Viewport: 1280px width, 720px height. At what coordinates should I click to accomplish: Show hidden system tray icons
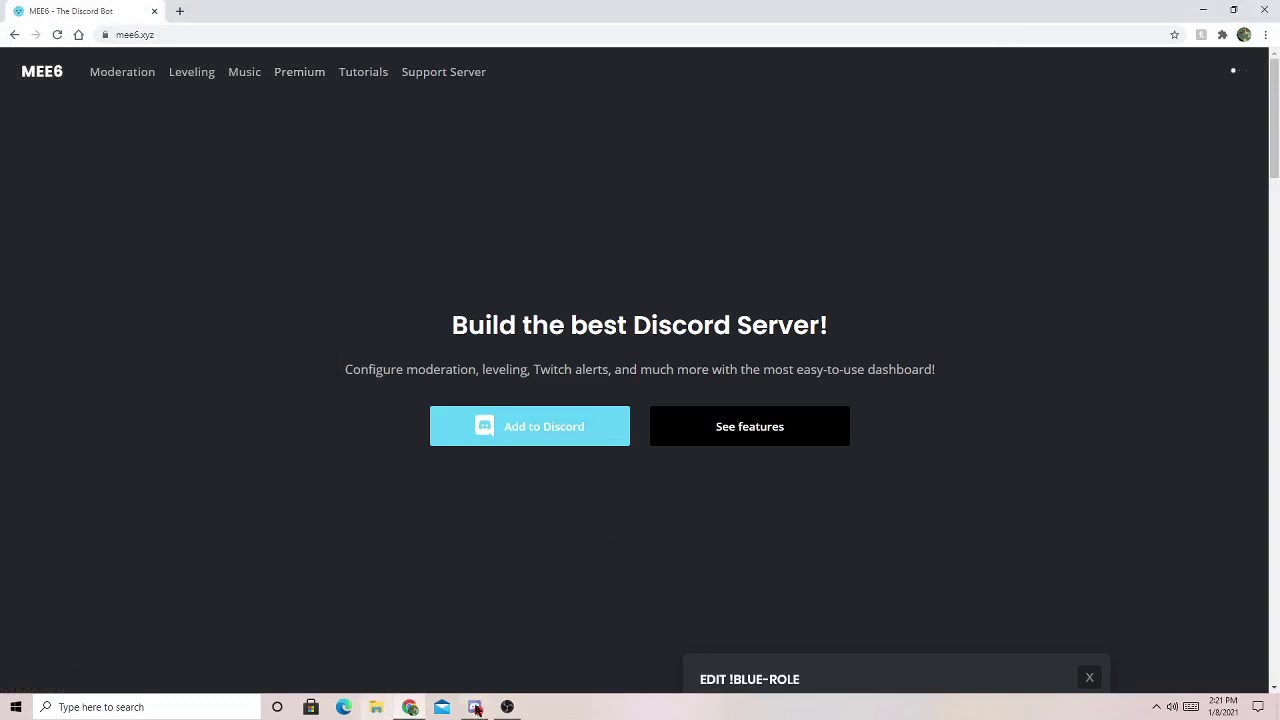pyautogui.click(x=1156, y=707)
